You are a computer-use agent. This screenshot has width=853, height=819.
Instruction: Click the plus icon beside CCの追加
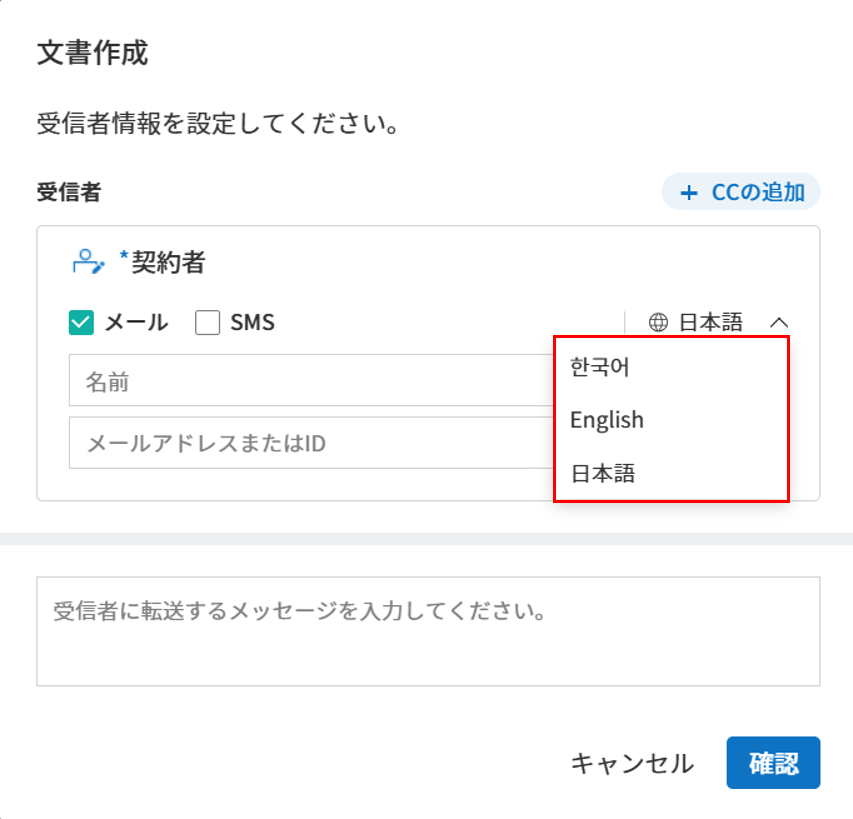[688, 193]
